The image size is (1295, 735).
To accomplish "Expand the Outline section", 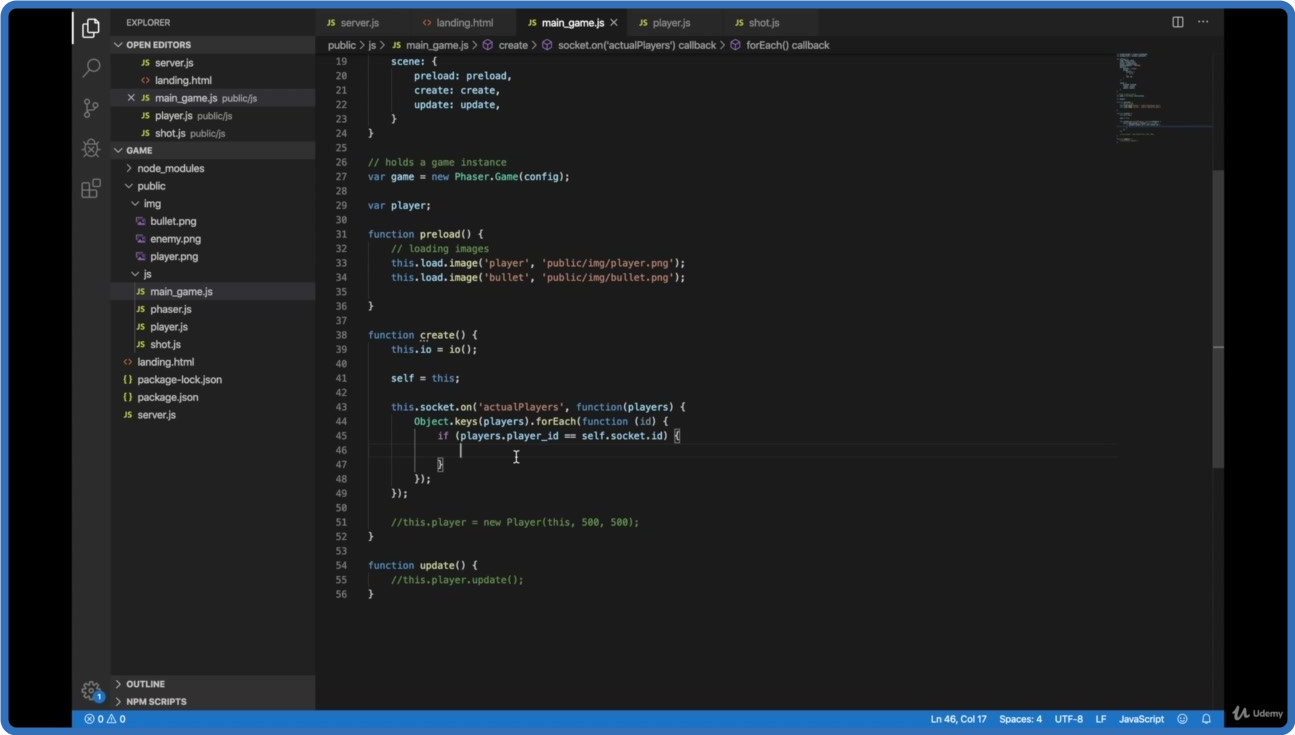I will pos(145,684).
